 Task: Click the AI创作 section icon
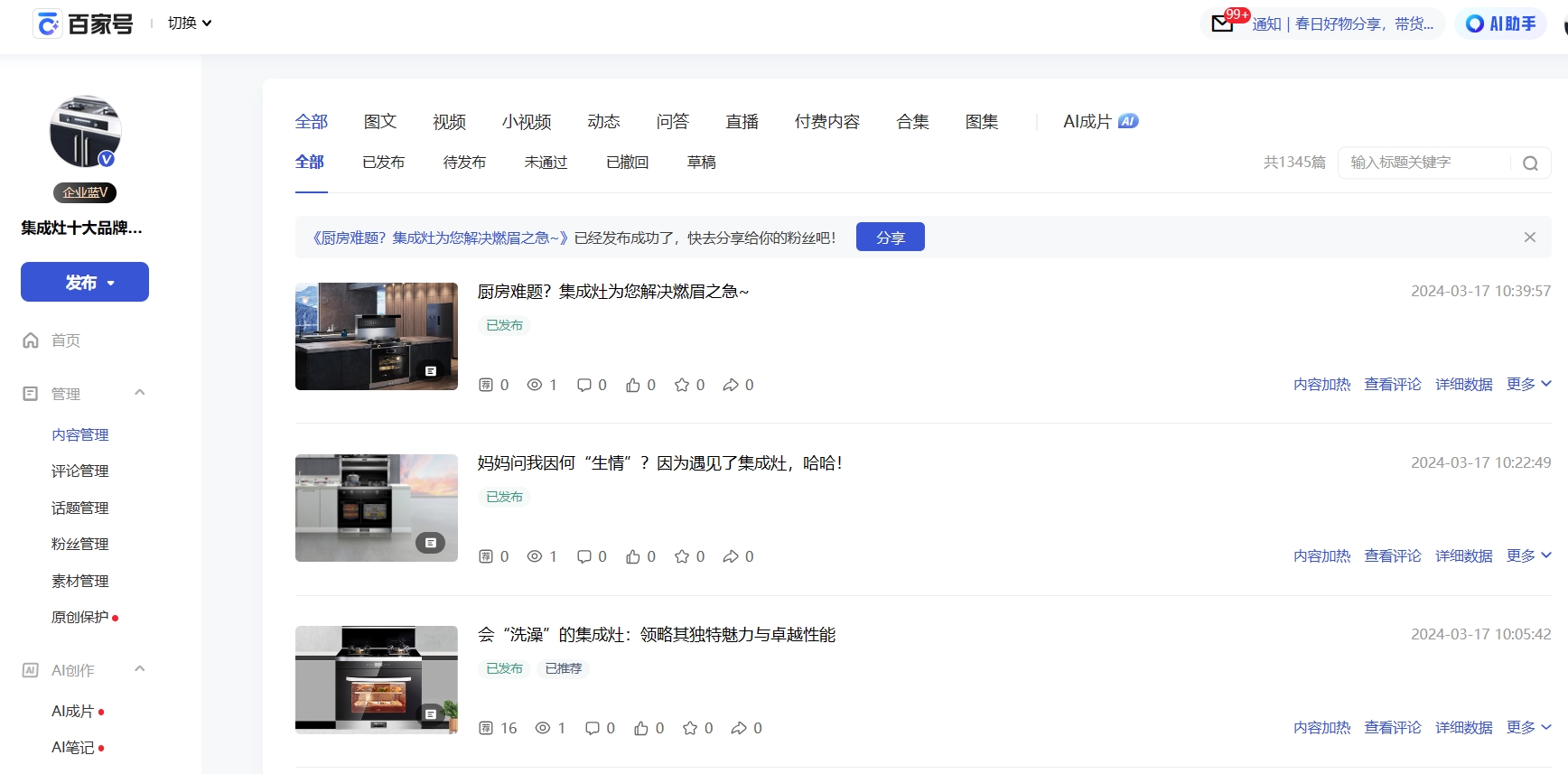(x=31, y=670)
